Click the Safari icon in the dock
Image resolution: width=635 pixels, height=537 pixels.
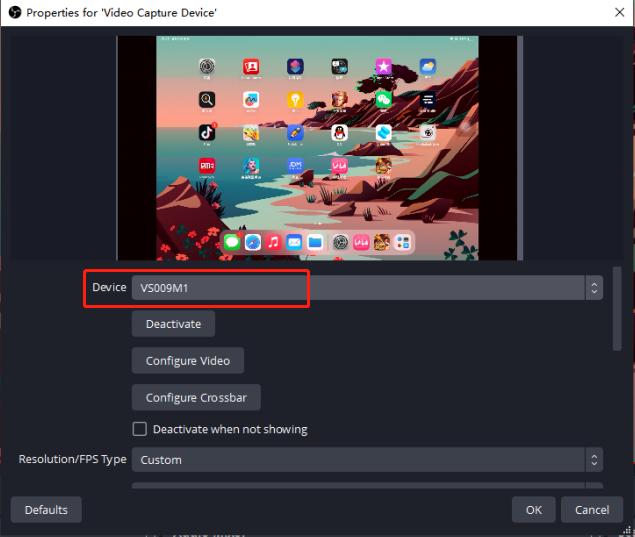(253, 242)
